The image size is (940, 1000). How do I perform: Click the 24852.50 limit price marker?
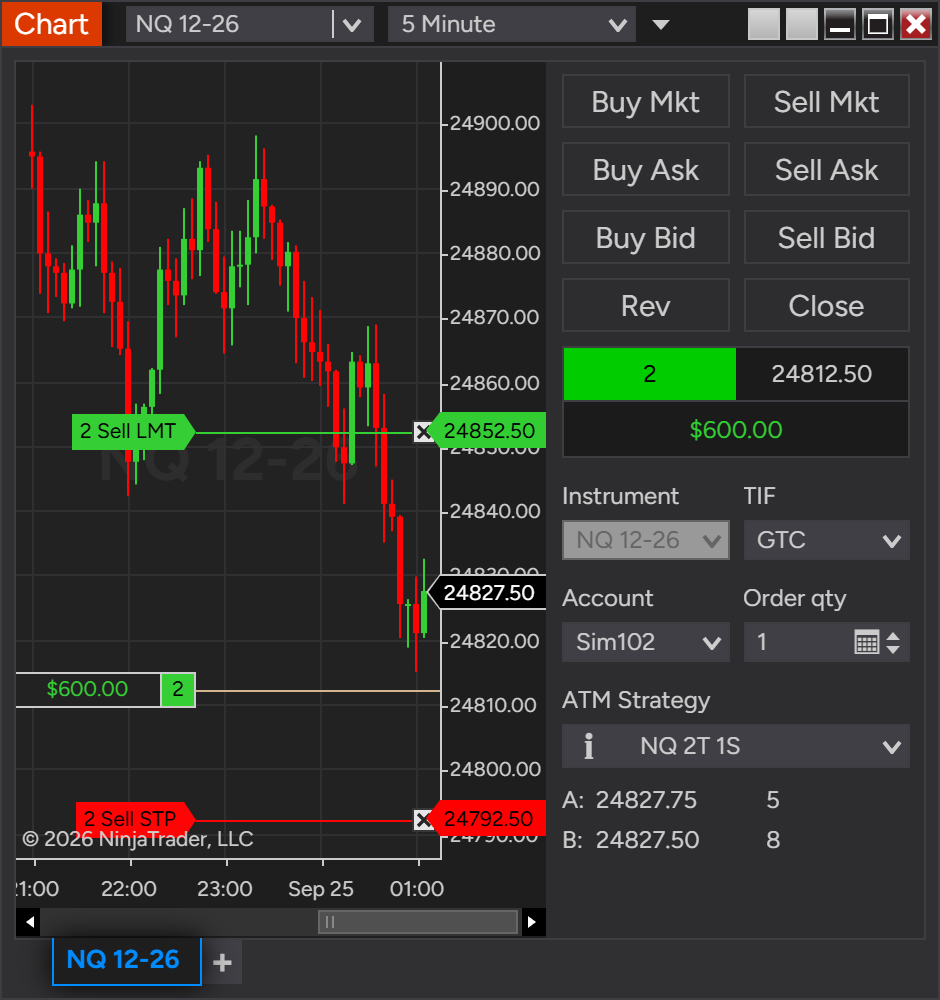tap(488, 430)
